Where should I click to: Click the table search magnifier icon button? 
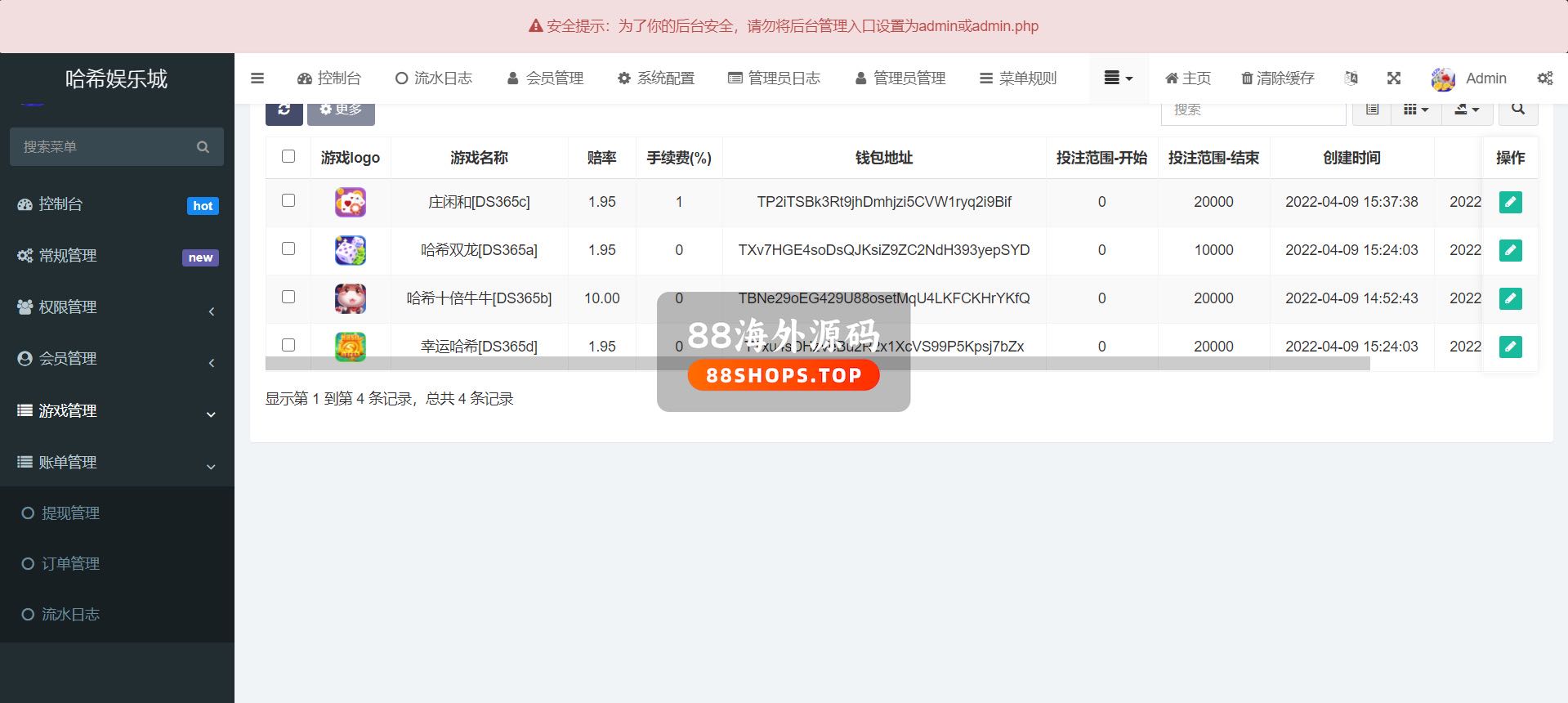1517,110
